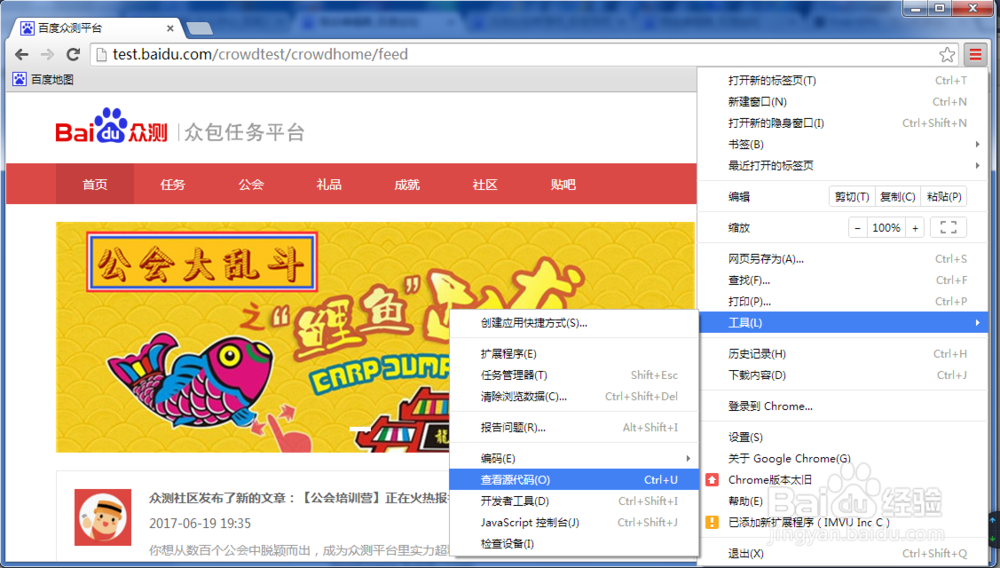Open a new tab with the tab button
The height and width of the screenshot is (568, 1000).
[x=200, y=28]
